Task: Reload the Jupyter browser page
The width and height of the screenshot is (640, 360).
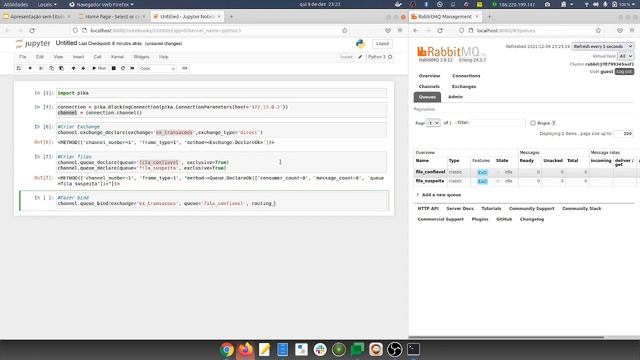Action: [32, 31]
